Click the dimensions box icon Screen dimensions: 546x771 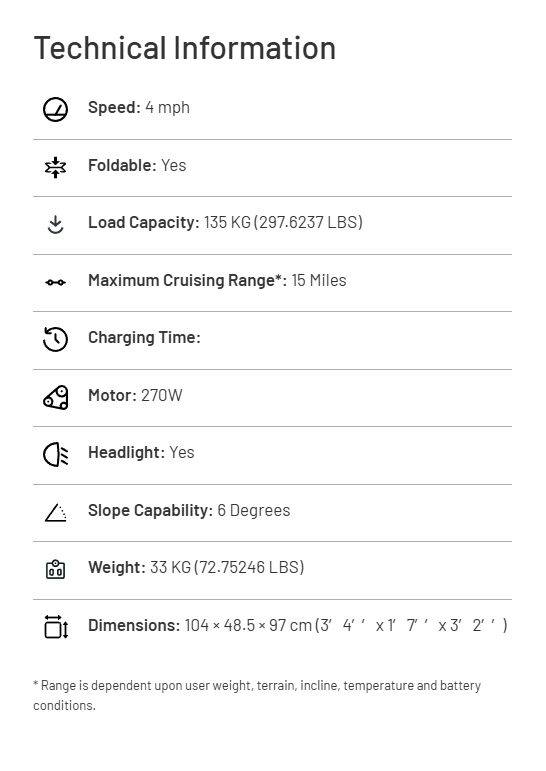point(56,626)
